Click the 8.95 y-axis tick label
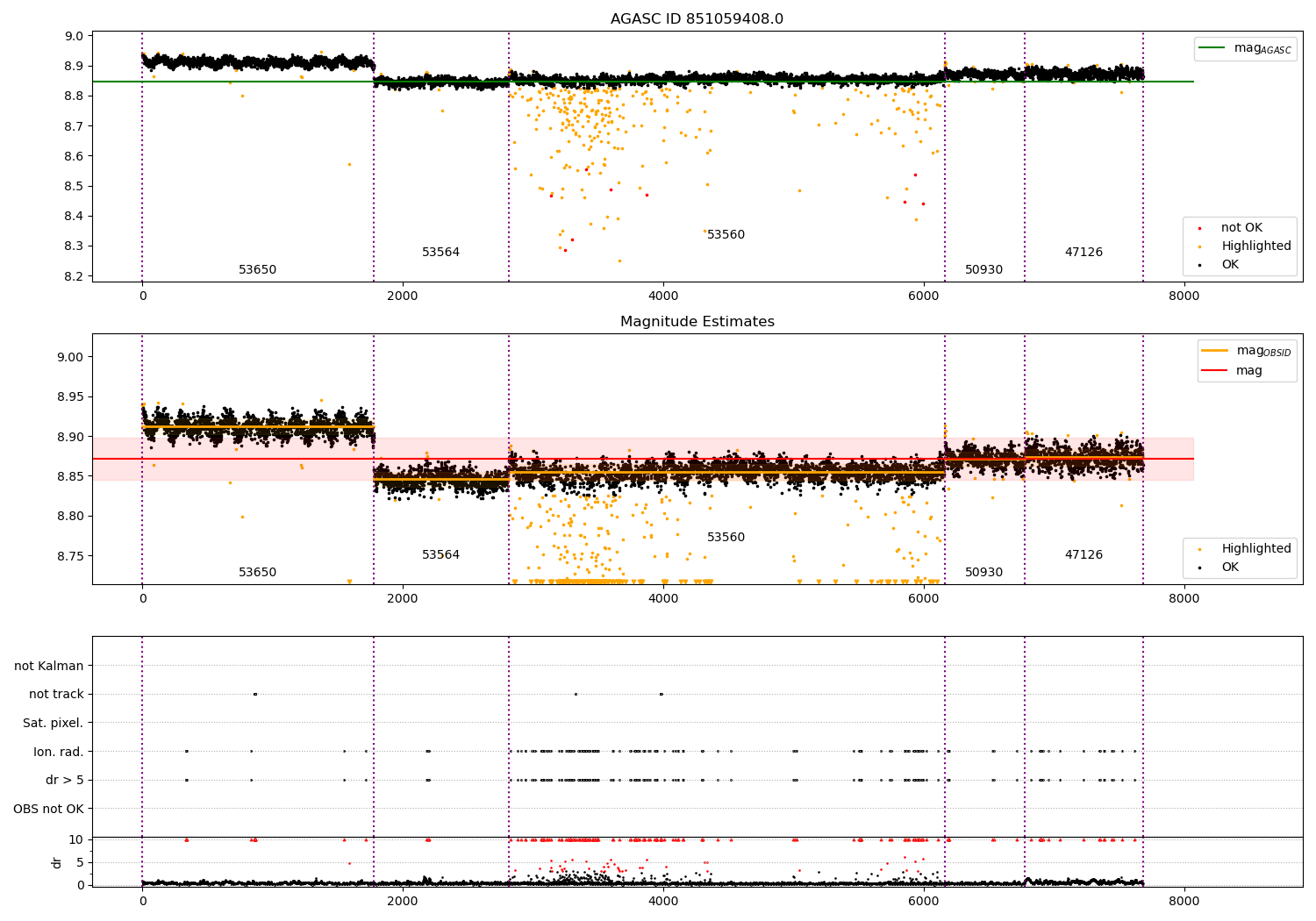 point(71,396)
